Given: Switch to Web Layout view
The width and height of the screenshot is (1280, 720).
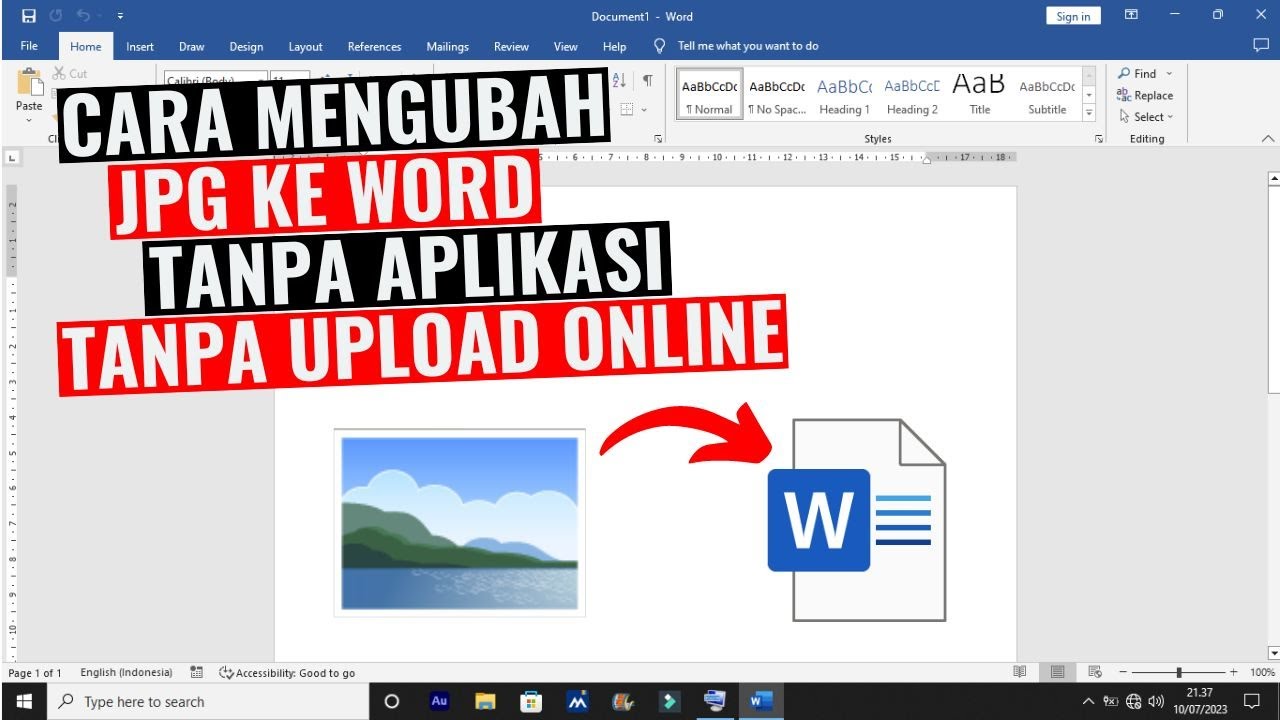Looking at the screenshot, I should pyautogui.click(x=1095, y=673).
